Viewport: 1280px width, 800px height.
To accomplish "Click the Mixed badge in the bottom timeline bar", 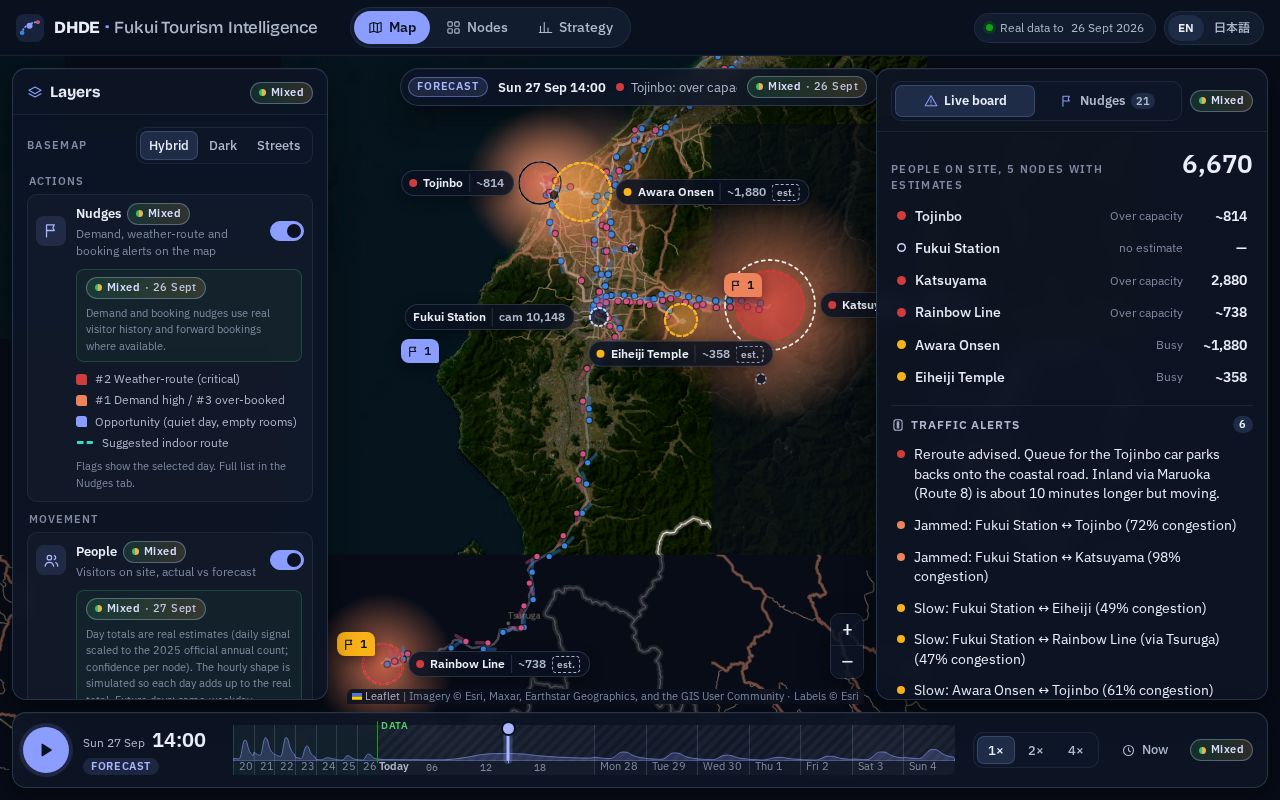I will [1221, 750].
